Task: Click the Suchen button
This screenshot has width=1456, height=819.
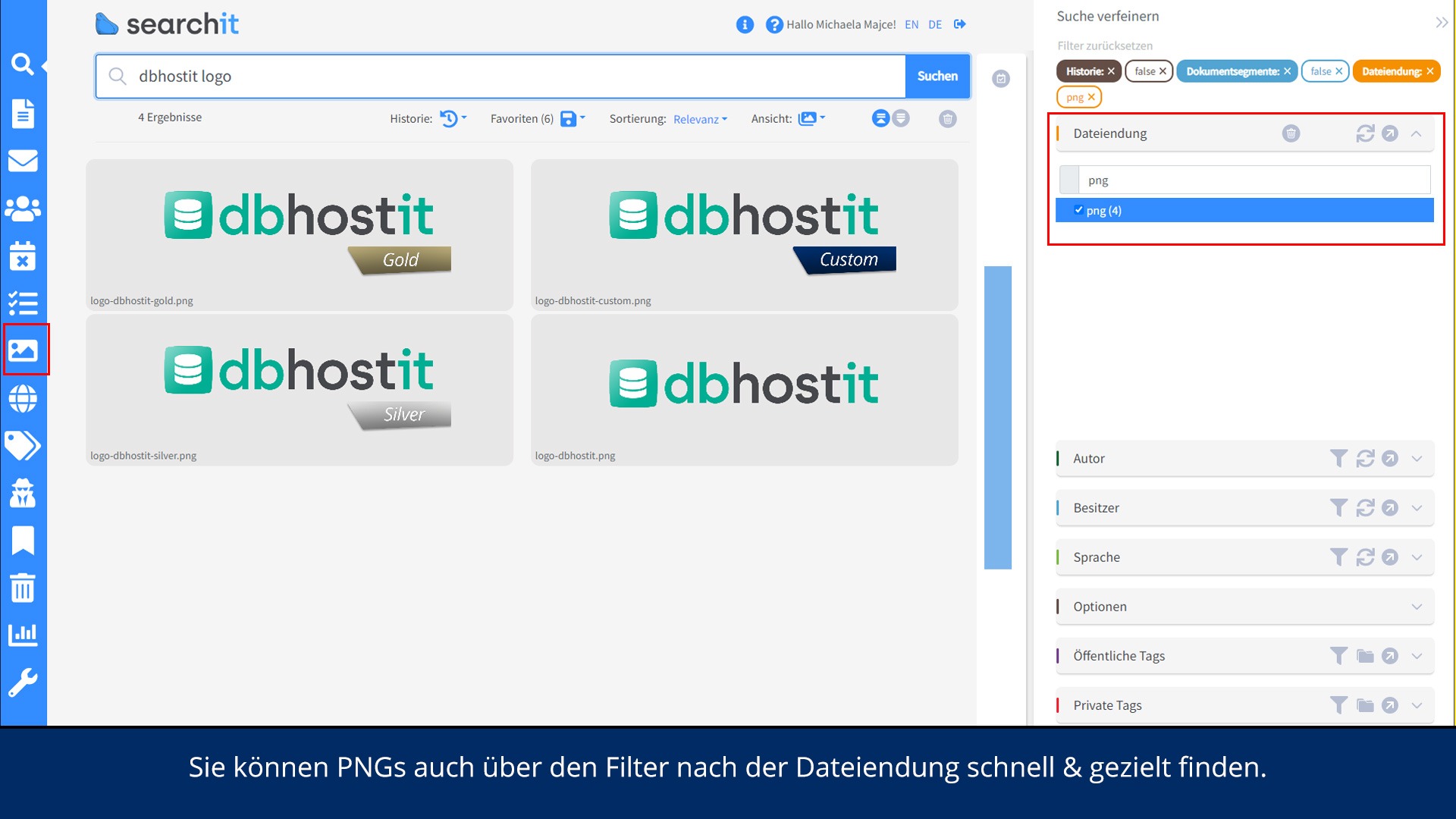Action: 937,76
